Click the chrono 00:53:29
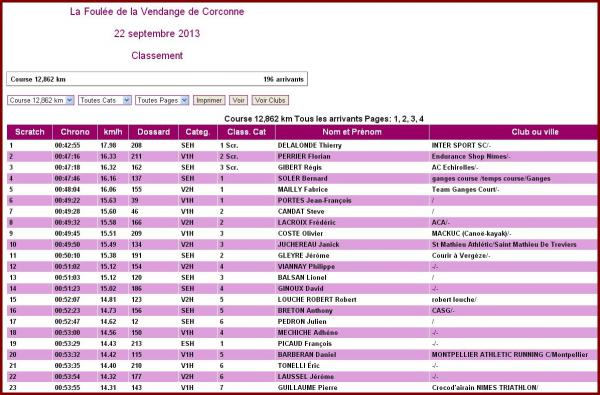The image size is (600, 395). 67,344
